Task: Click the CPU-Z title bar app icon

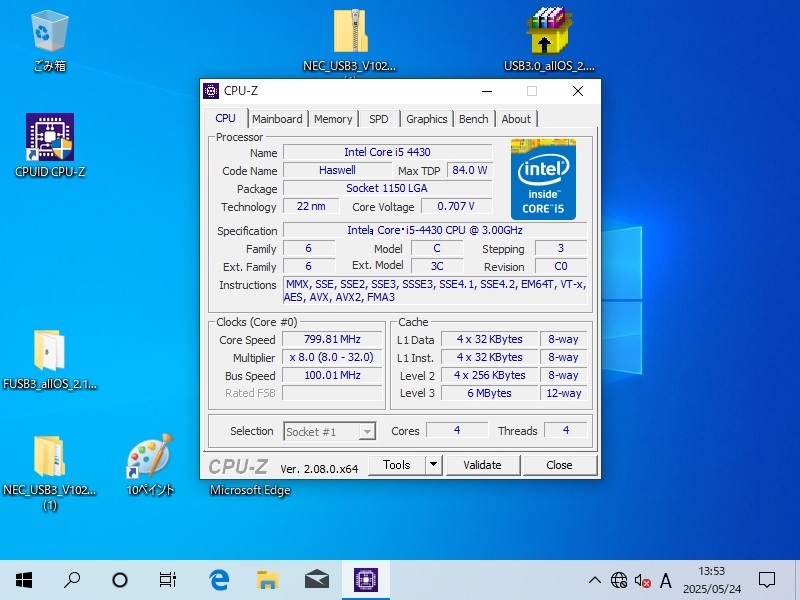Action: click(x=211, y=91)
